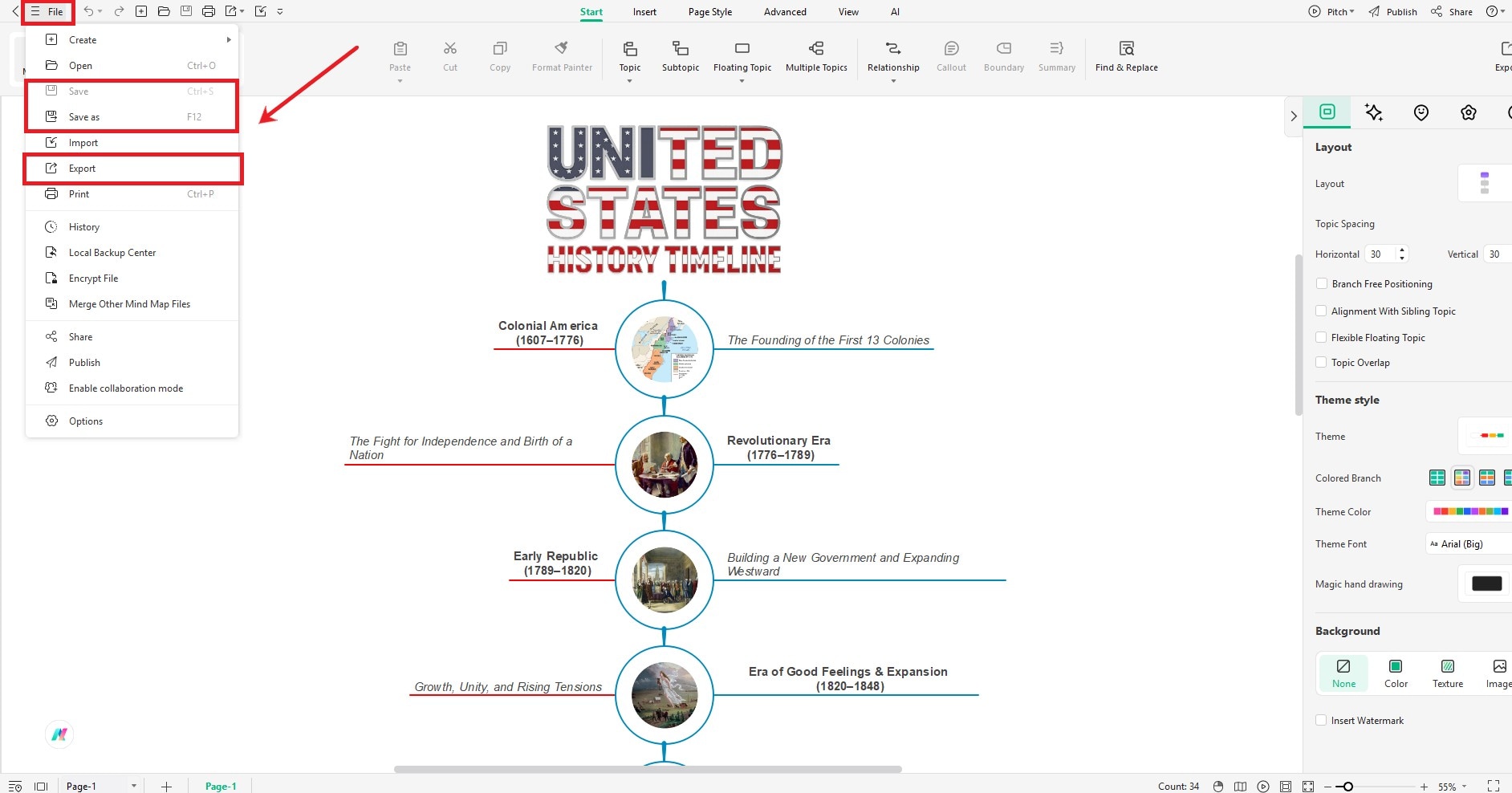The width and height of the screenshot is (1512, 793).
Task: Click the print icon in quick access bar
Action: point(209,11)
